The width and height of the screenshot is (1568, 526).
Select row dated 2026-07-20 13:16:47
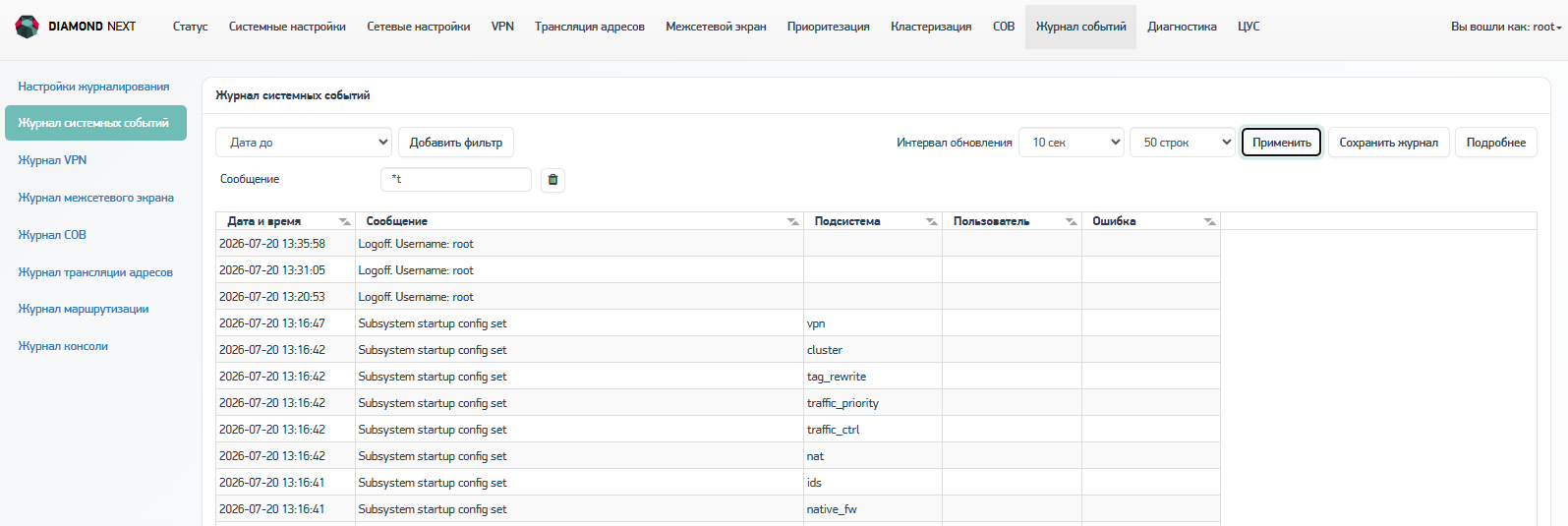718,323
